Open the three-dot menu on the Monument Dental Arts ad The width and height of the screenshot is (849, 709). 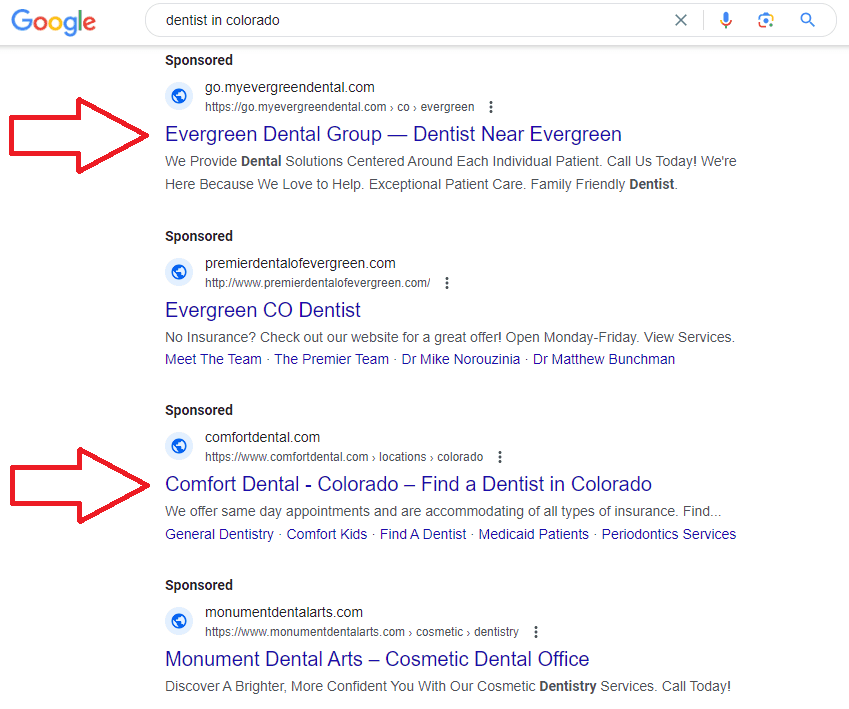[x=536, y=631]
